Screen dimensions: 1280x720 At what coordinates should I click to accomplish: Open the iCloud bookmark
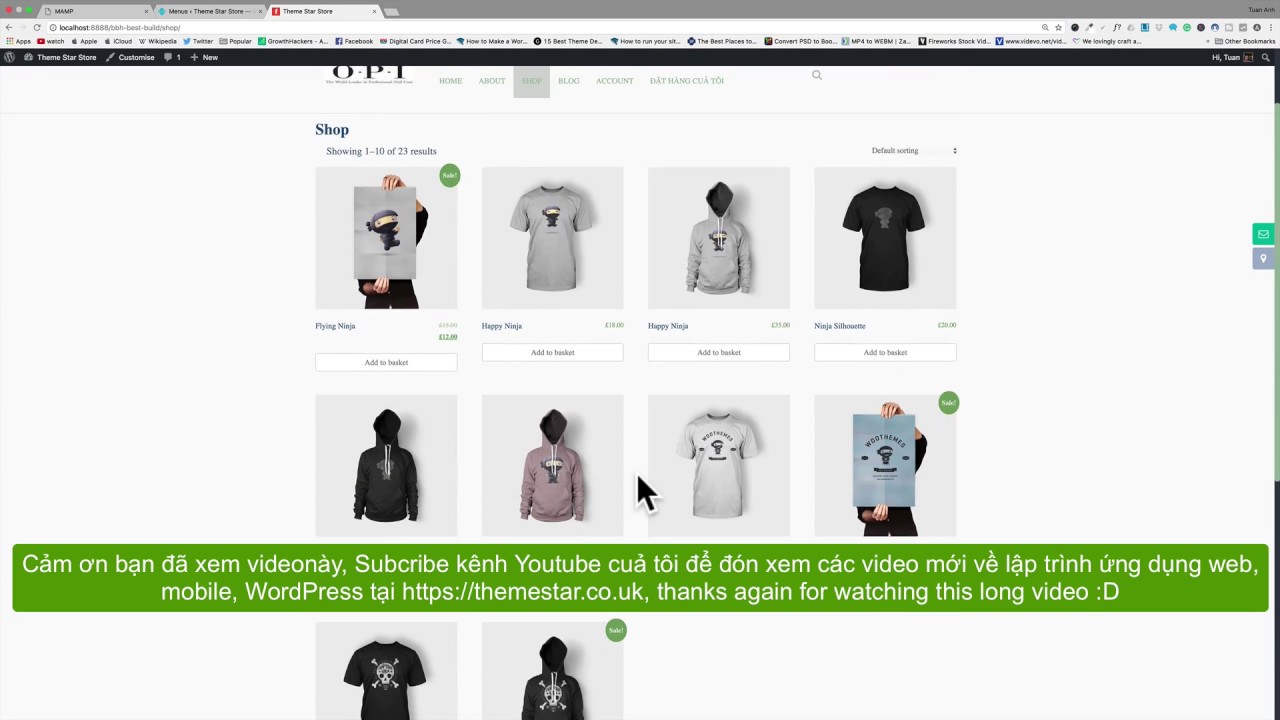(x=118, y=41)
